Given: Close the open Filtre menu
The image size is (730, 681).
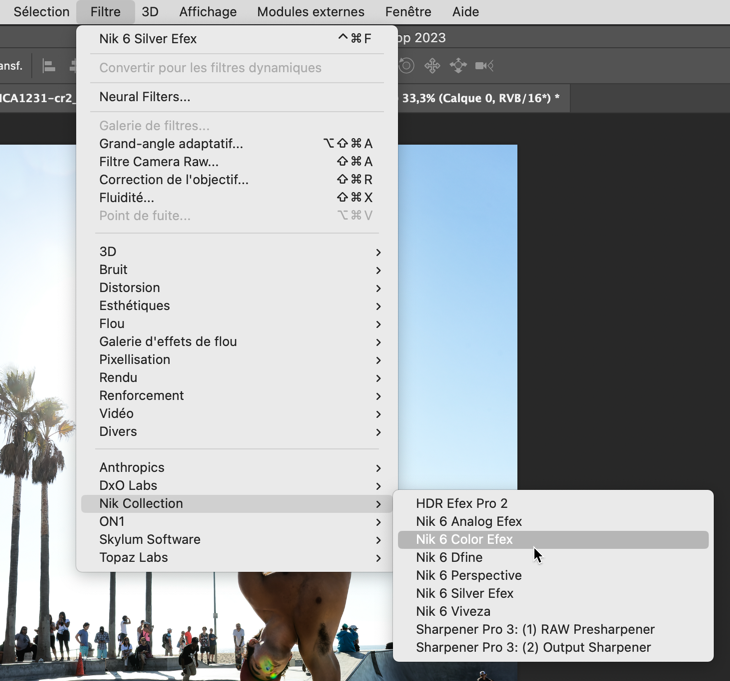Looking at the screenshot, I should (x=105, y=12).
